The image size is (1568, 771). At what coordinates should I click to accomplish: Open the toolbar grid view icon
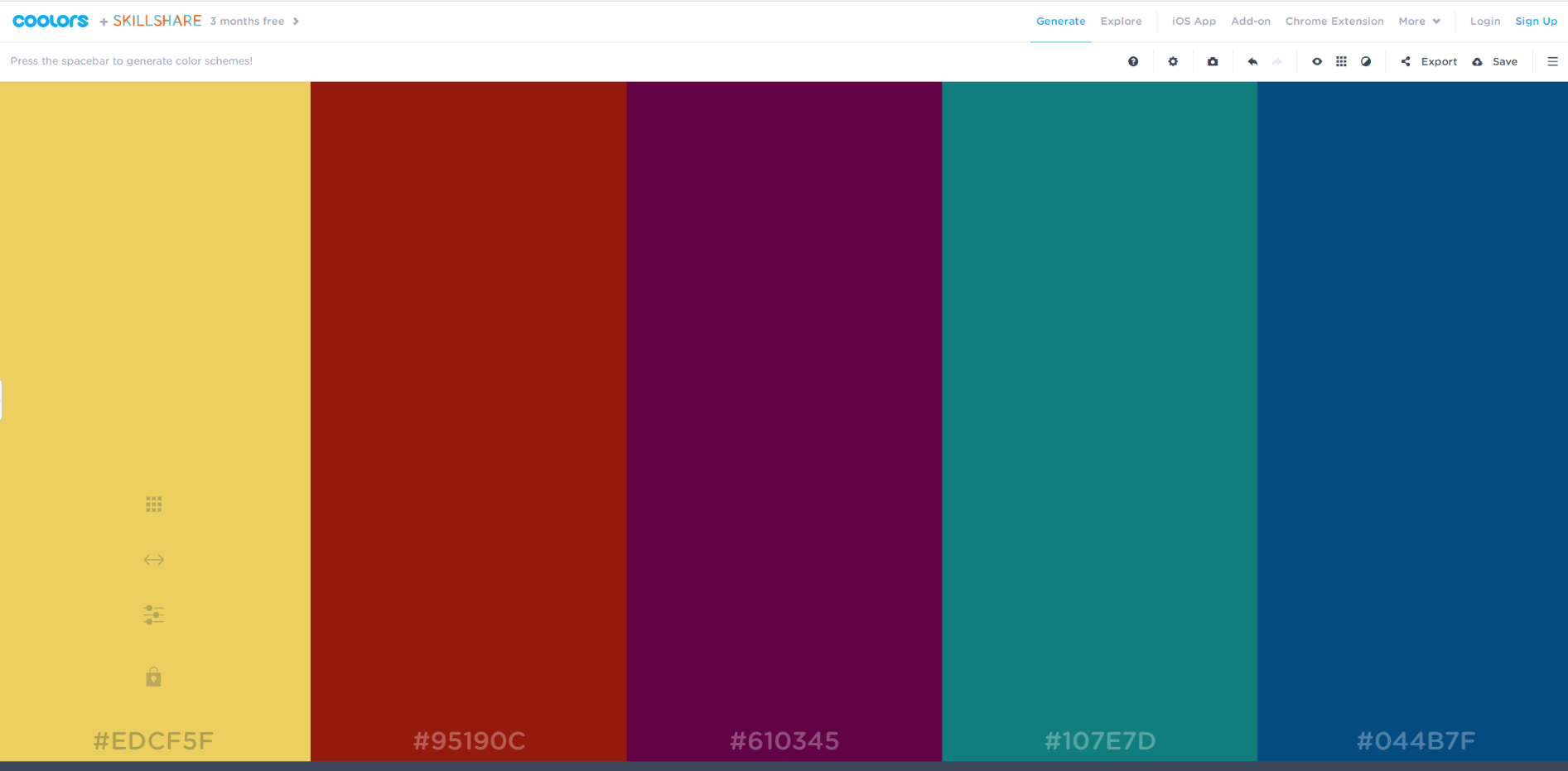click(1342, 61)
